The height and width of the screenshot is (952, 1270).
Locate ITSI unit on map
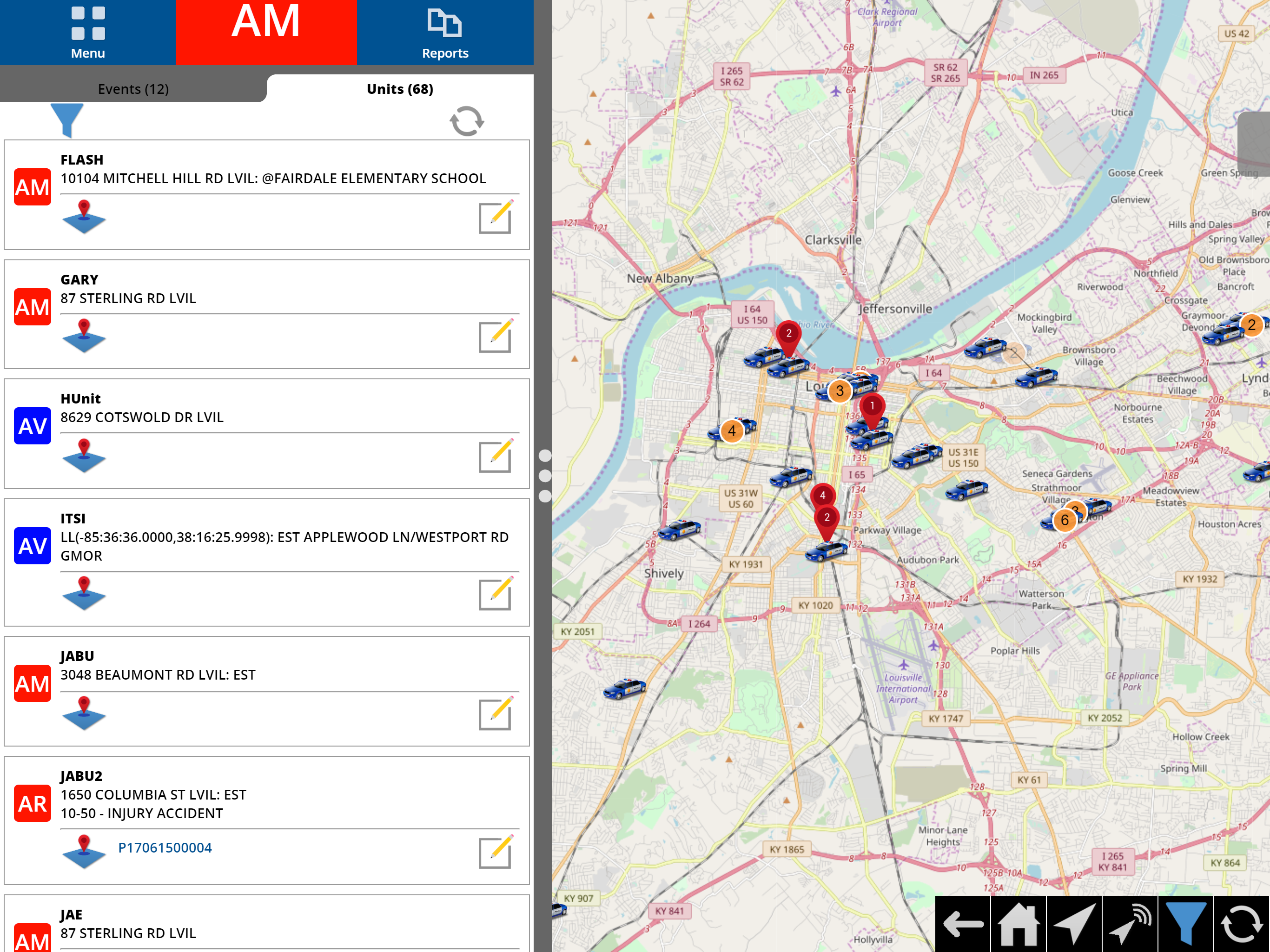(84, 593)
